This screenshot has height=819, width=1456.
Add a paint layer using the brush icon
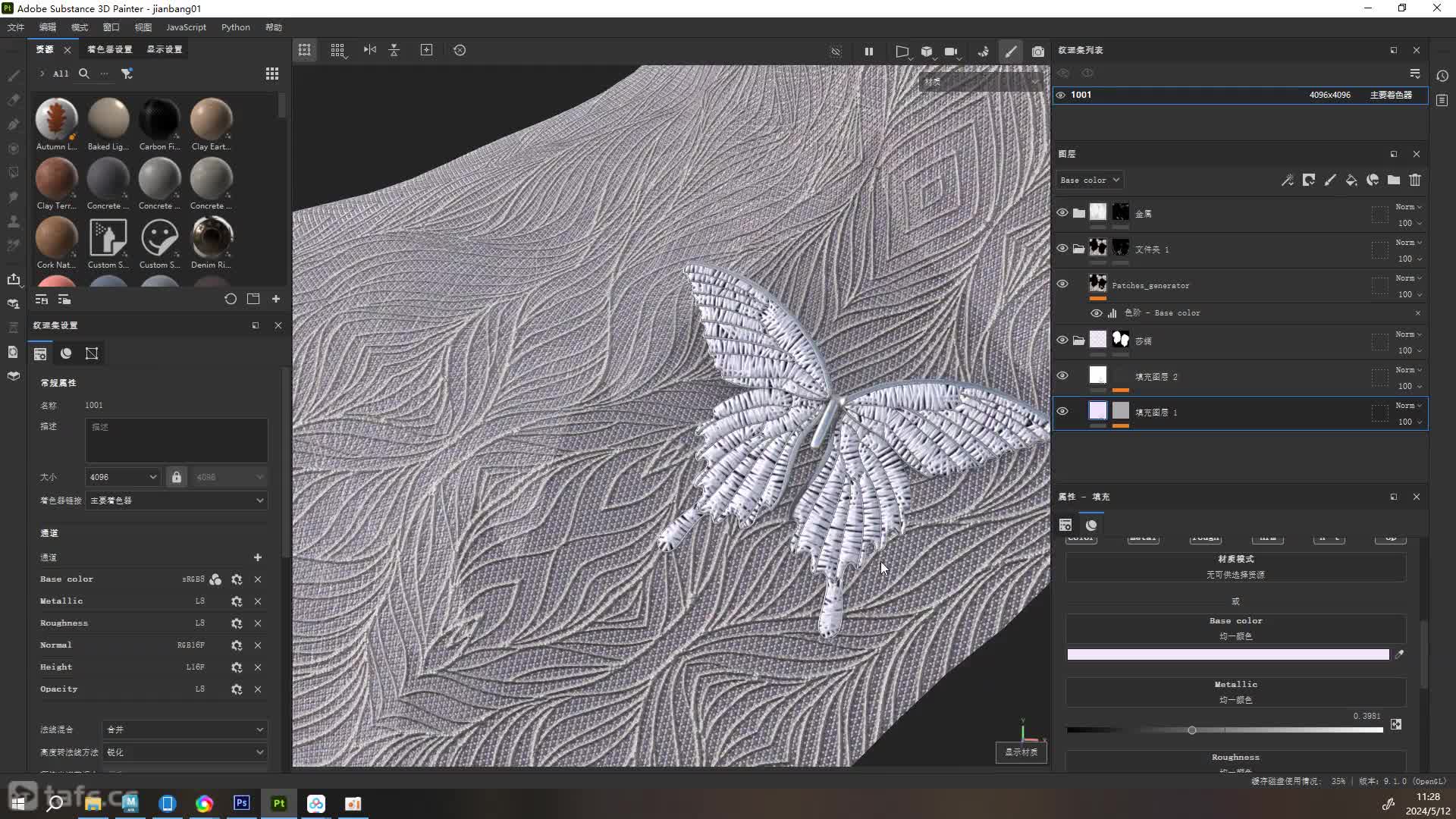click(x=1329, y=180)
